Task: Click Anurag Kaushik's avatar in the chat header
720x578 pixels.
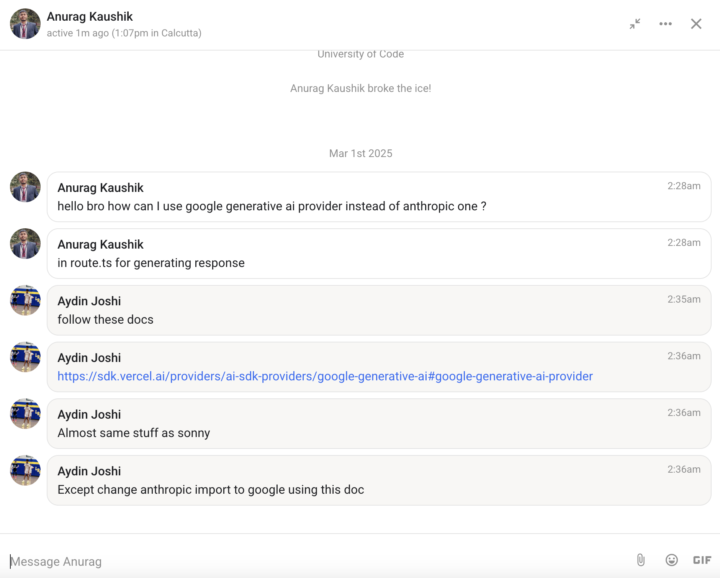Action: point(25,24)
